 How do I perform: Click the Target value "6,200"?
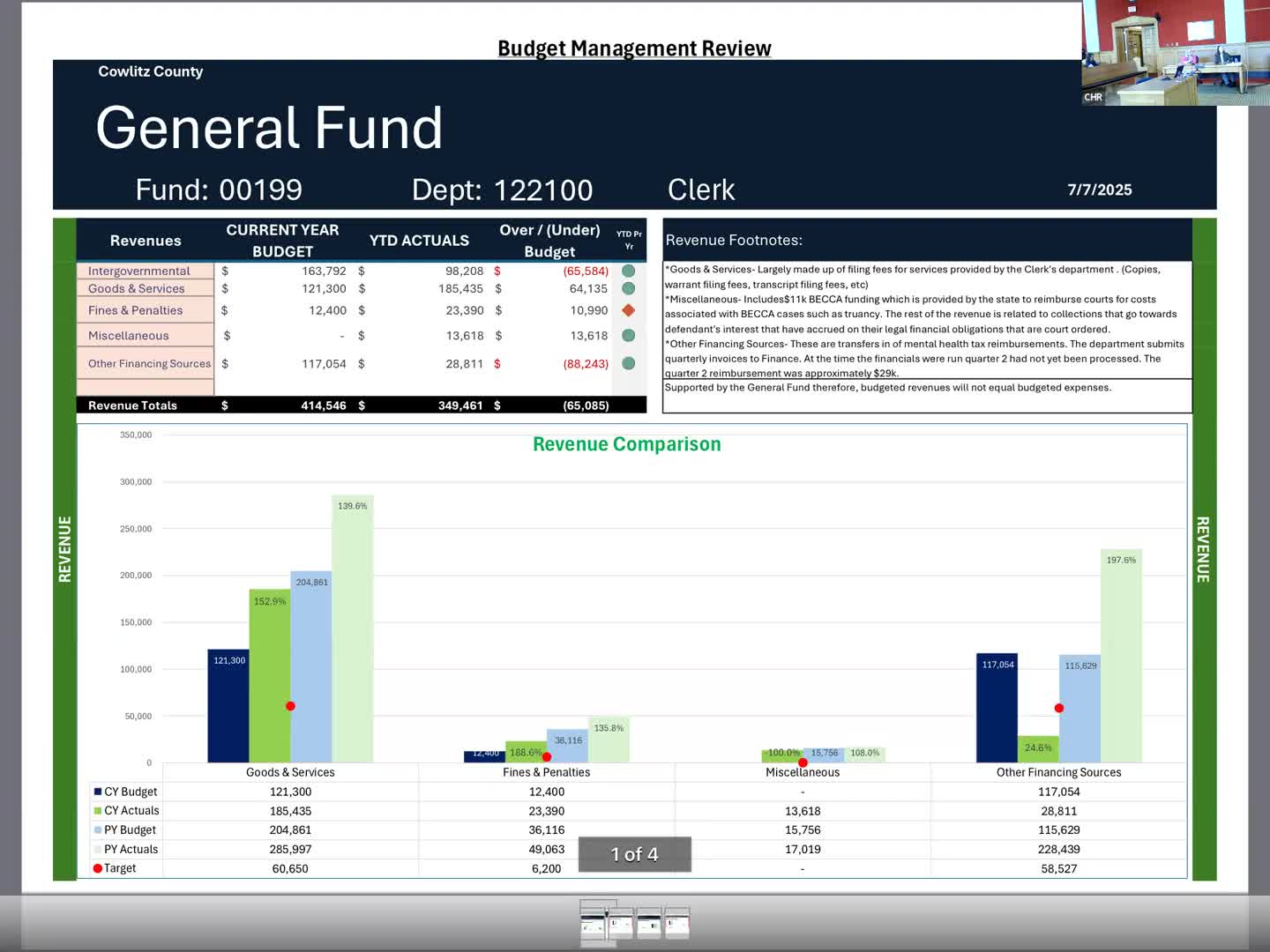coord(547,868)
